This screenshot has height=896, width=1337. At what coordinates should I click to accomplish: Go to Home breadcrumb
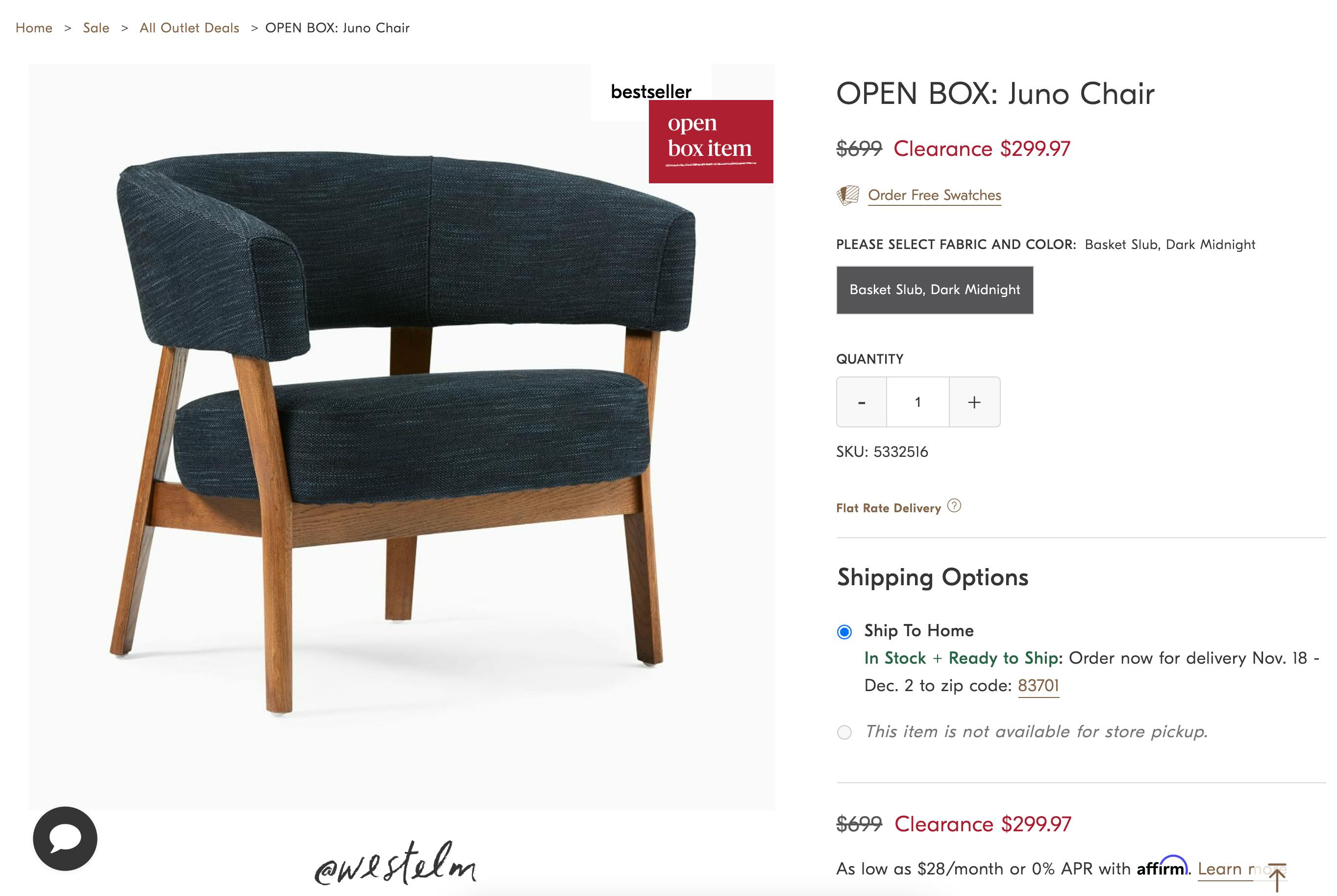tap(34, 28)
